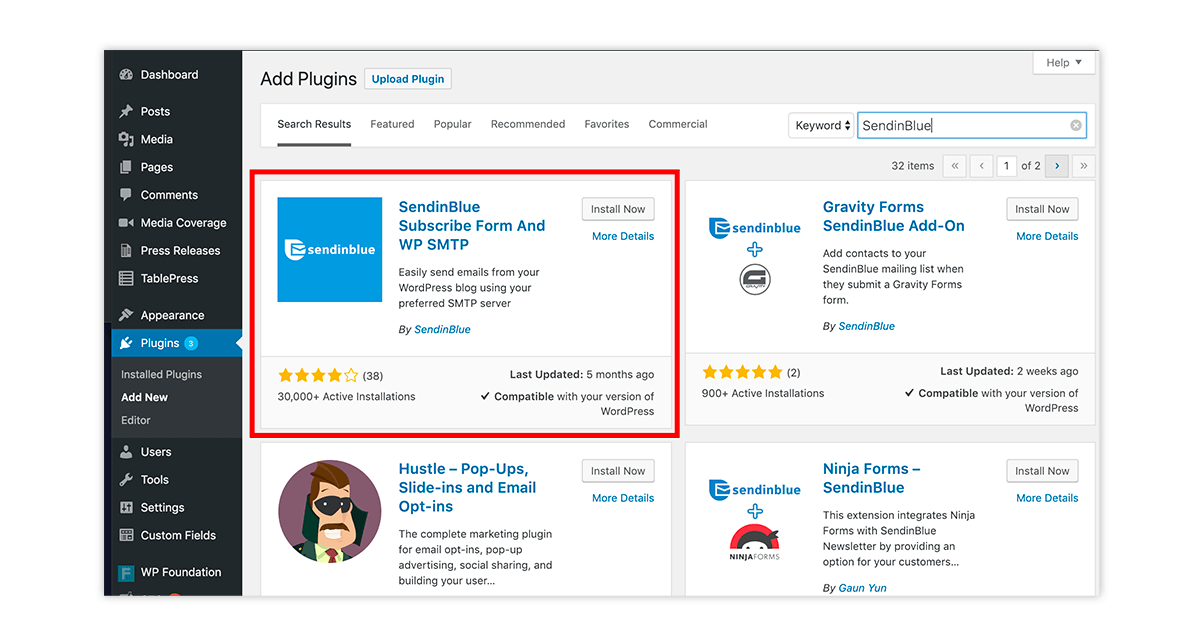Open the Press Releases menu item
Image resolution: width=1200 pixels, height=628 pixels.
[173, 251]
